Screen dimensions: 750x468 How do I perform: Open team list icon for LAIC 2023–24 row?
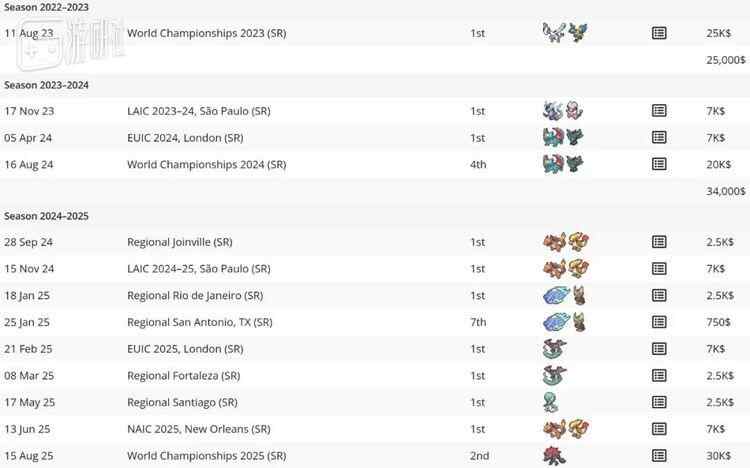[659, 111]
